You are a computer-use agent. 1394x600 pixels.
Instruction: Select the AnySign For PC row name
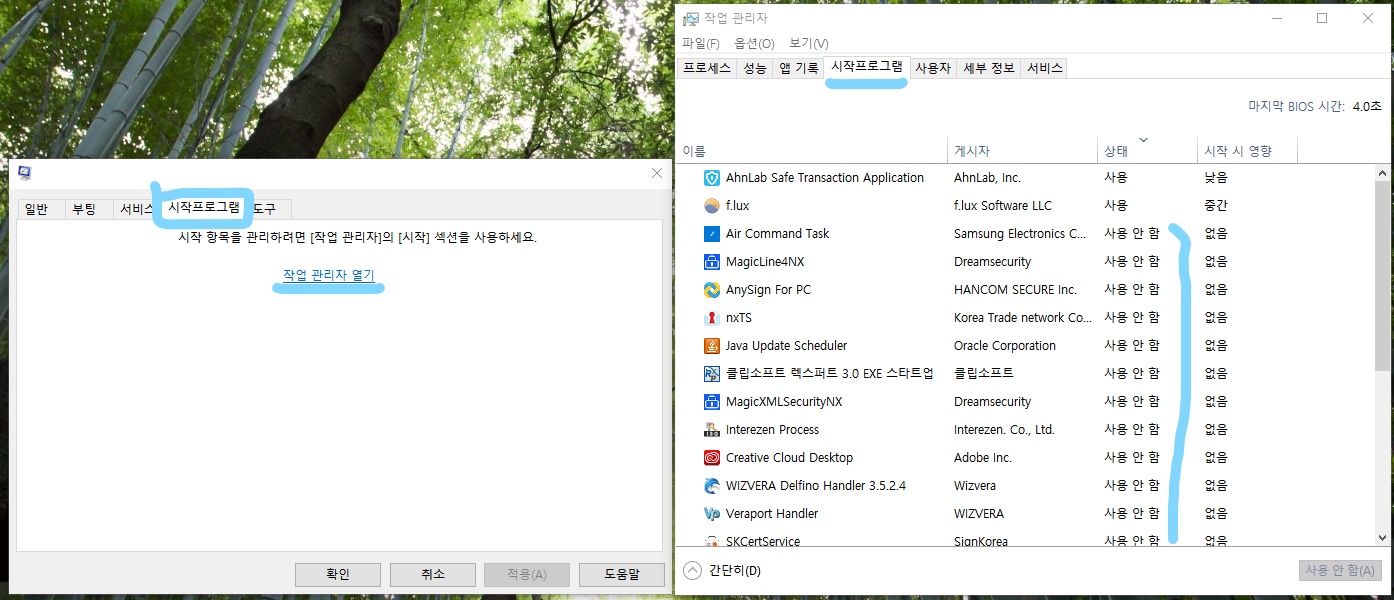768,290
